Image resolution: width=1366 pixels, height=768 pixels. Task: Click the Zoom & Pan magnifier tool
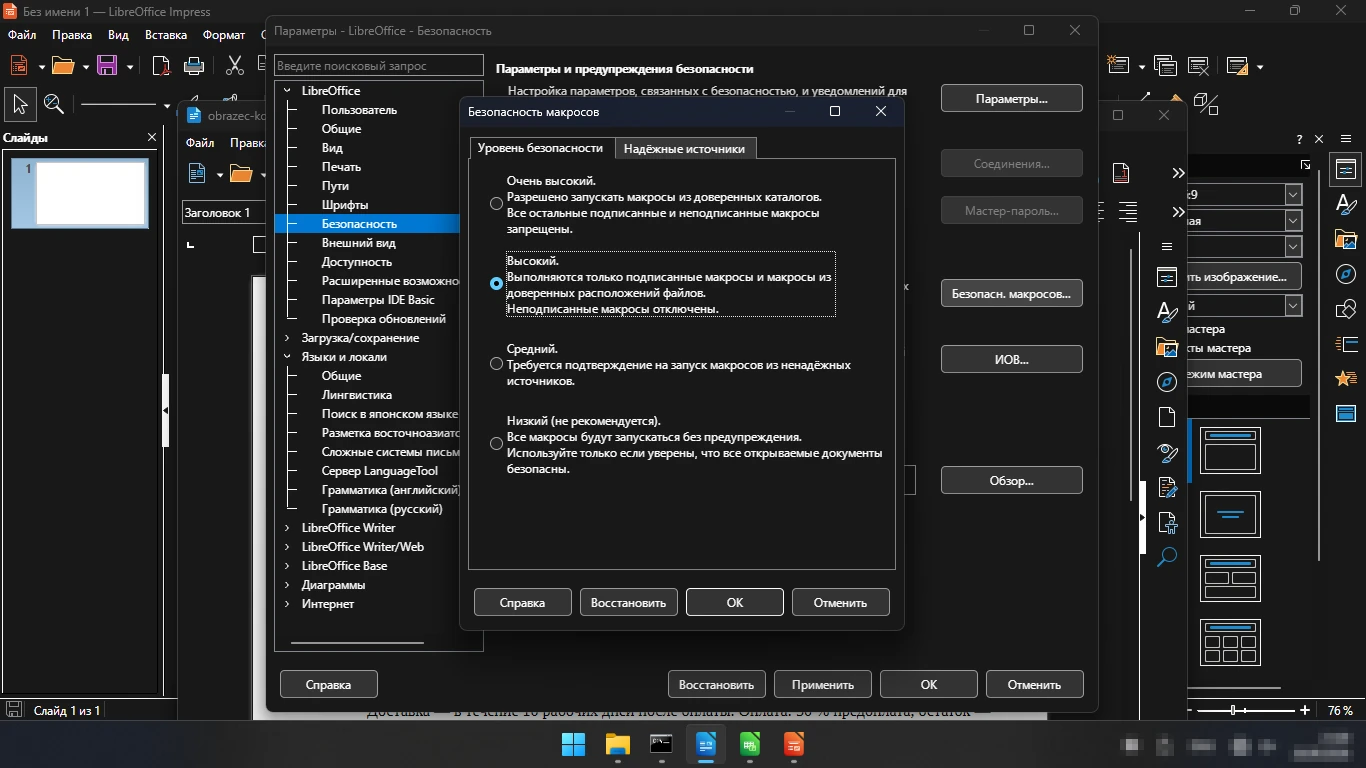tap(54, 104)
